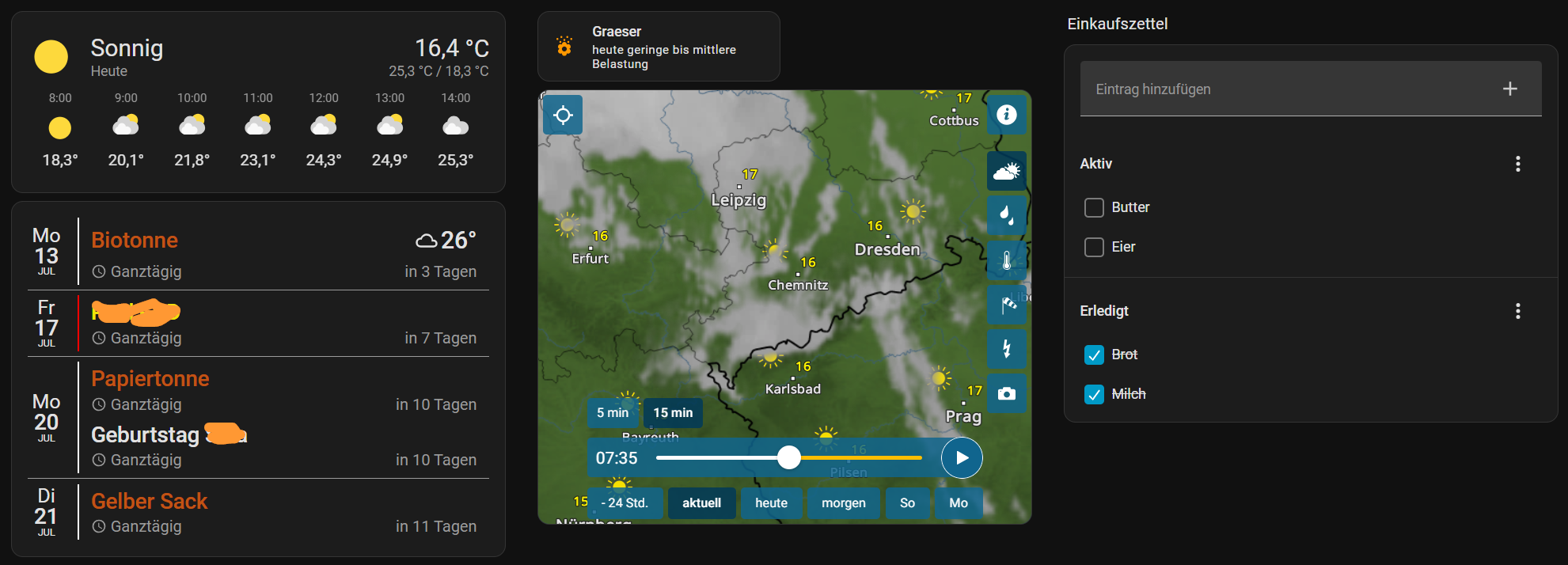This screenshot has height=565, width=1568.
Task: Click the 12:00 forecast weather icon
Action: [x=324, y=125]
